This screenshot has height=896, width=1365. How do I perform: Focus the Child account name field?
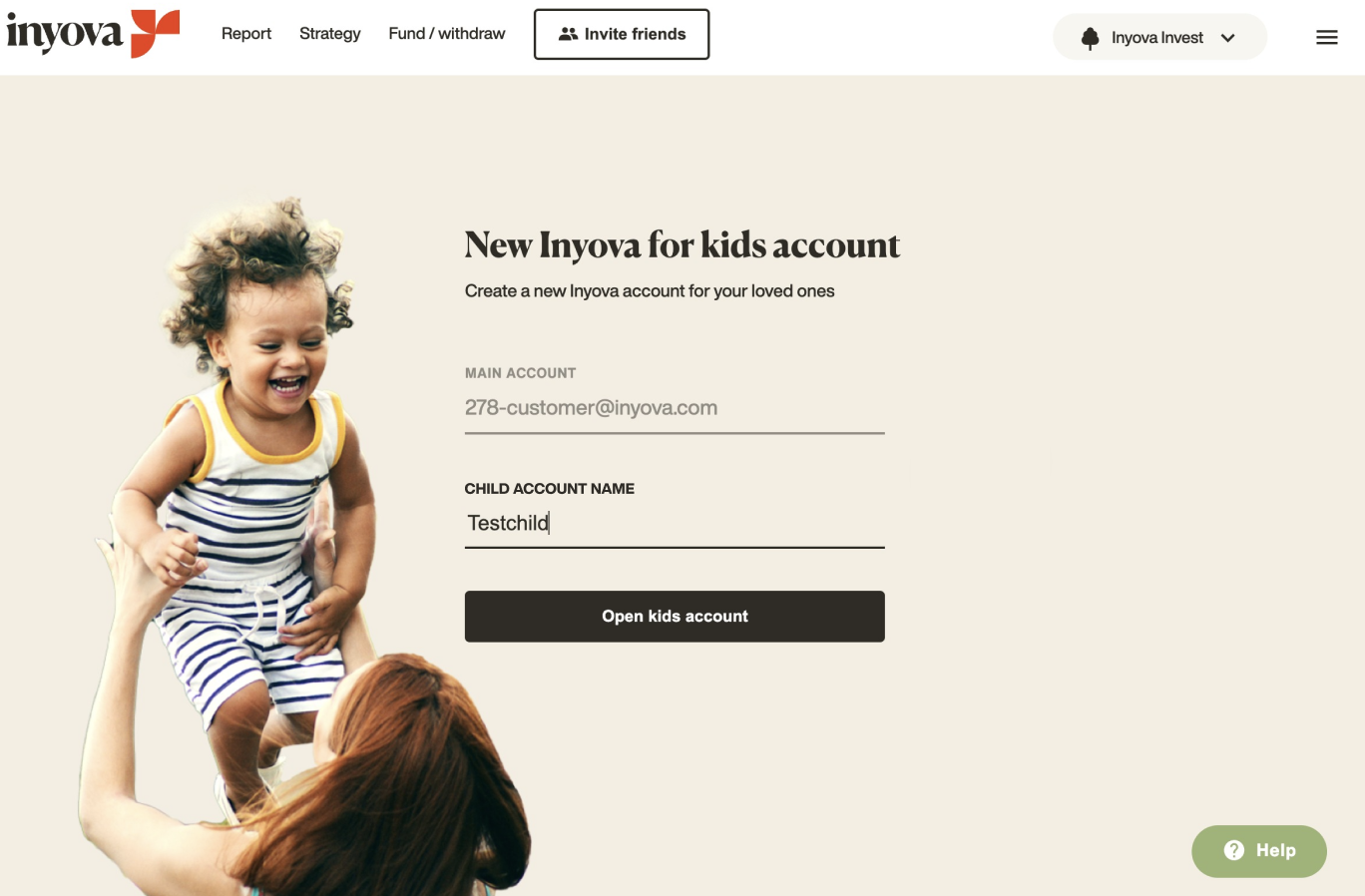coord(675,524)
